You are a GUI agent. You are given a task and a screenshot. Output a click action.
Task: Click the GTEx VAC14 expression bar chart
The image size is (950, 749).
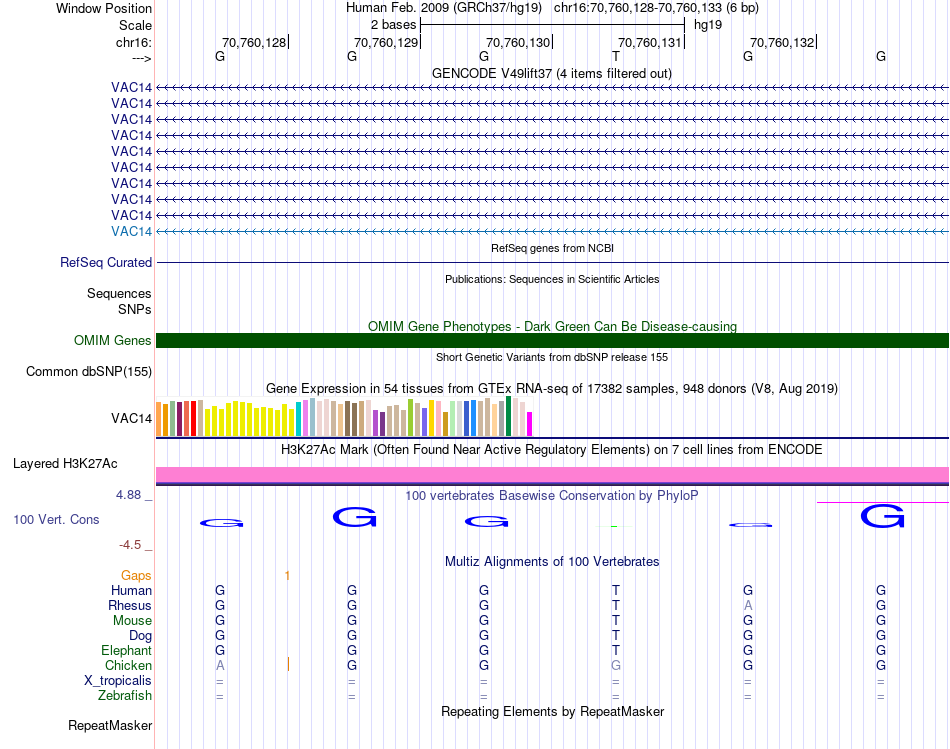point(344,416)
